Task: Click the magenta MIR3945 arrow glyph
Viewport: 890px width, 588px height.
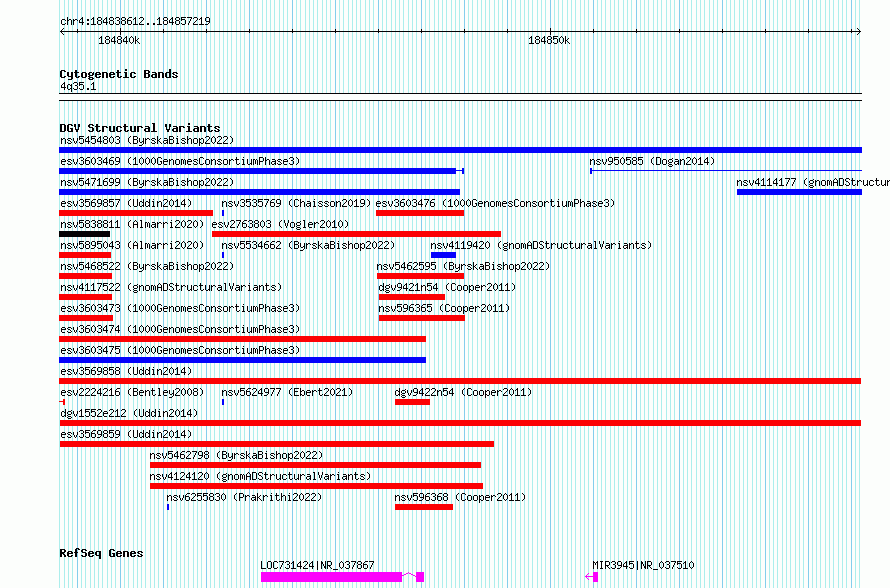Action: (591, 577)
